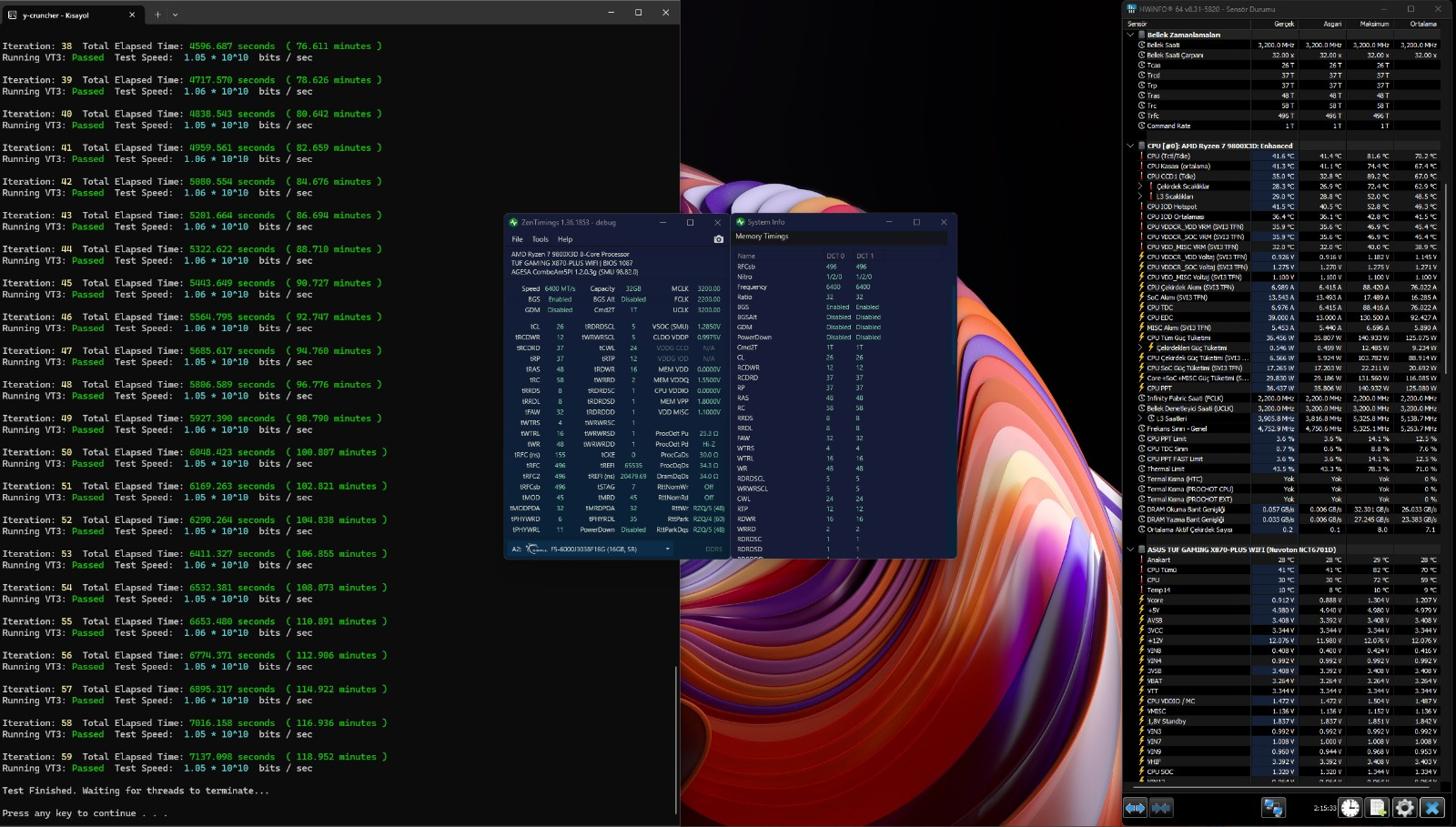1456x827 pixels.
Task: Select the CPU (Tctl/Tdie) sensor row
Action: pos(1289,156)
